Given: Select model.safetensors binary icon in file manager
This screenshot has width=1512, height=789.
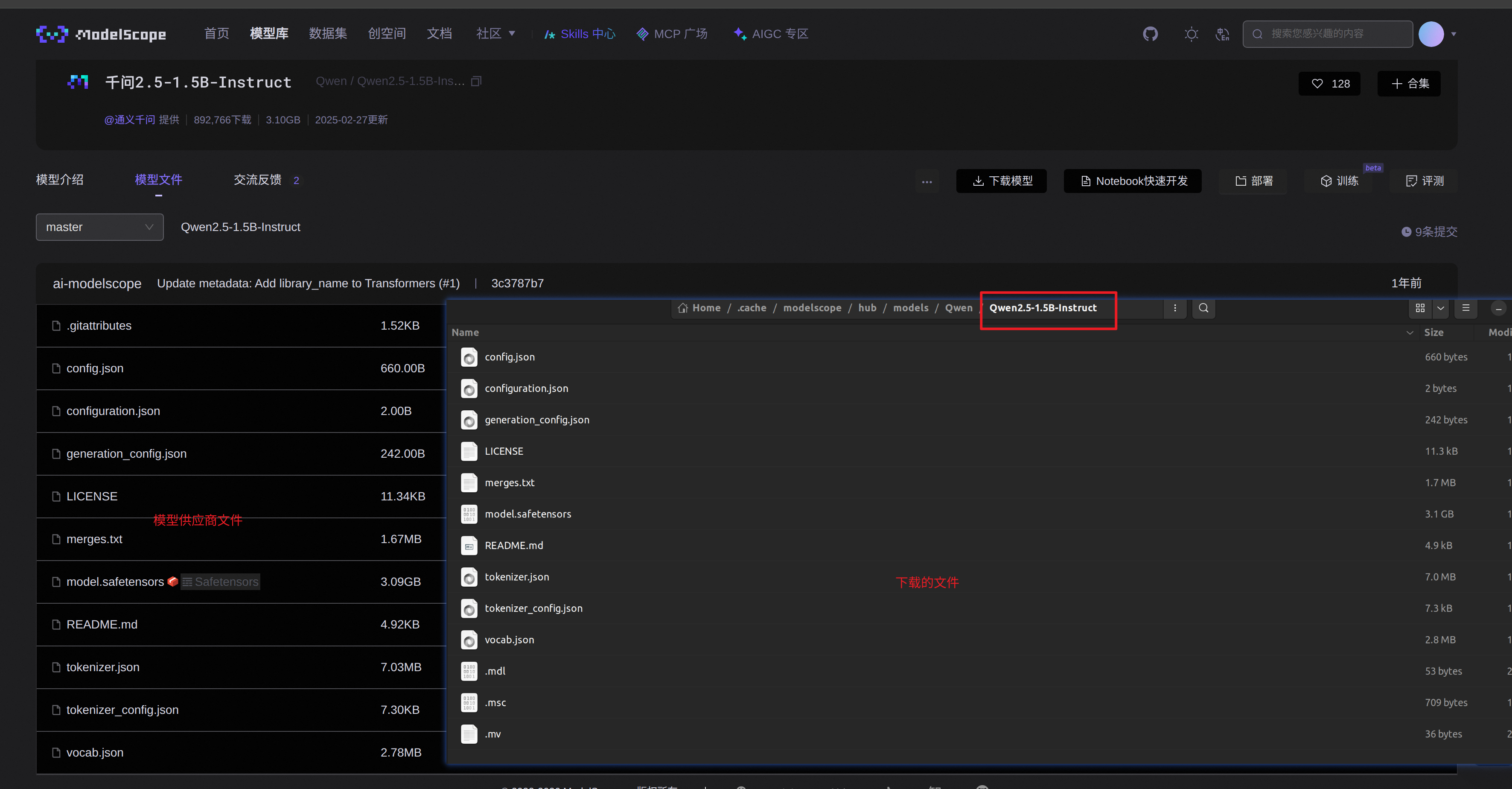Looking at the screenshot, I should click(469, 514).
